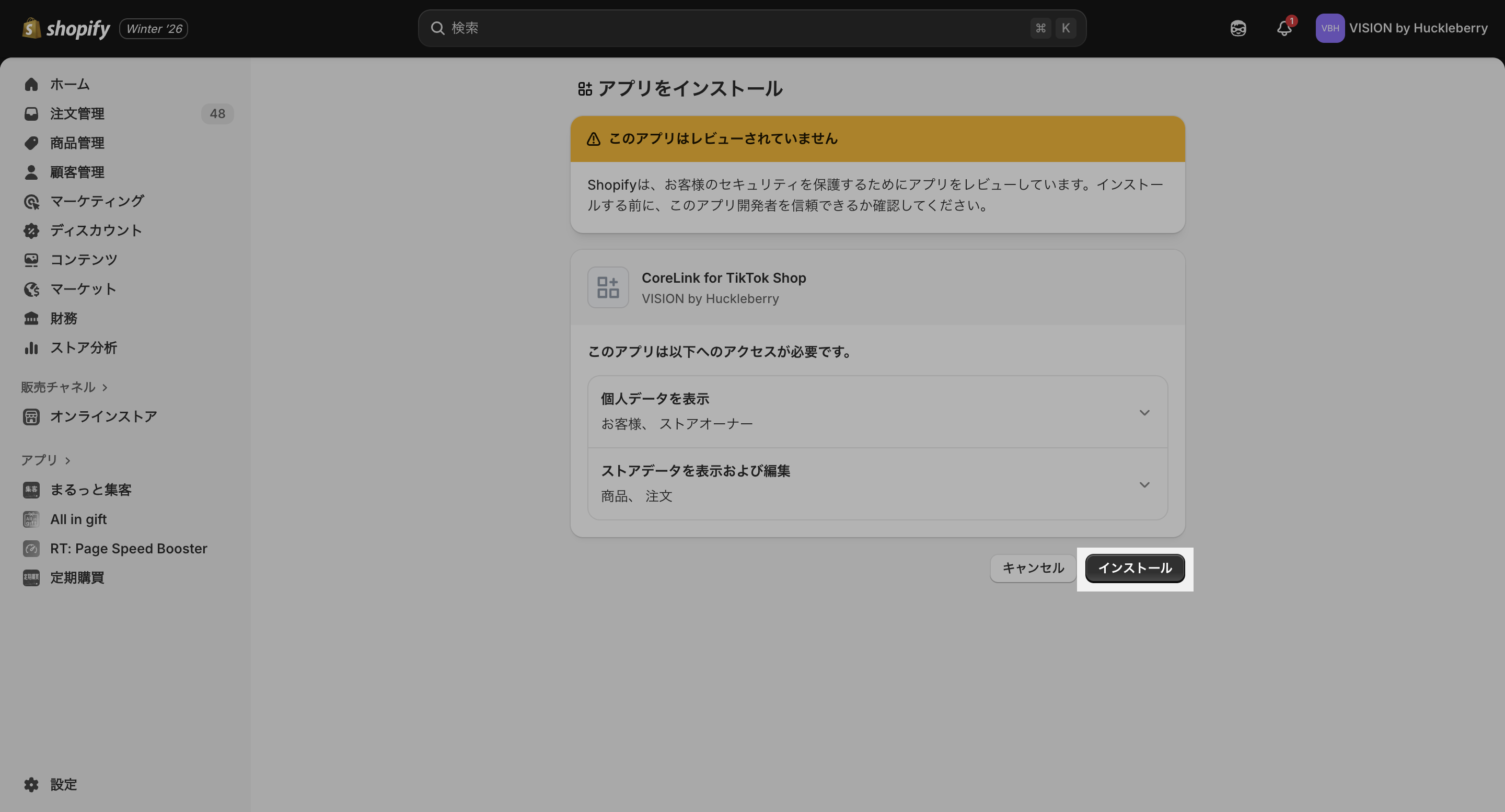Click the キャンセル button
This screenshot has width=1505, height=812.
click(x=1033, y=568)
